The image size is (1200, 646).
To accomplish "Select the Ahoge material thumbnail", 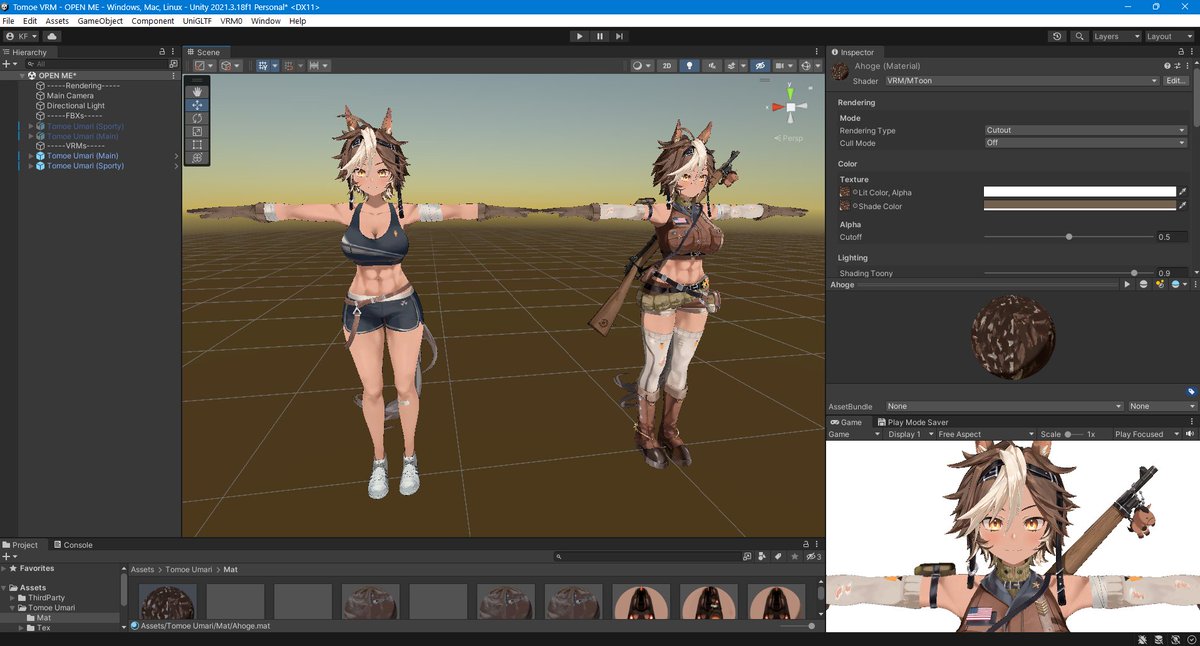I will point(167,601).
